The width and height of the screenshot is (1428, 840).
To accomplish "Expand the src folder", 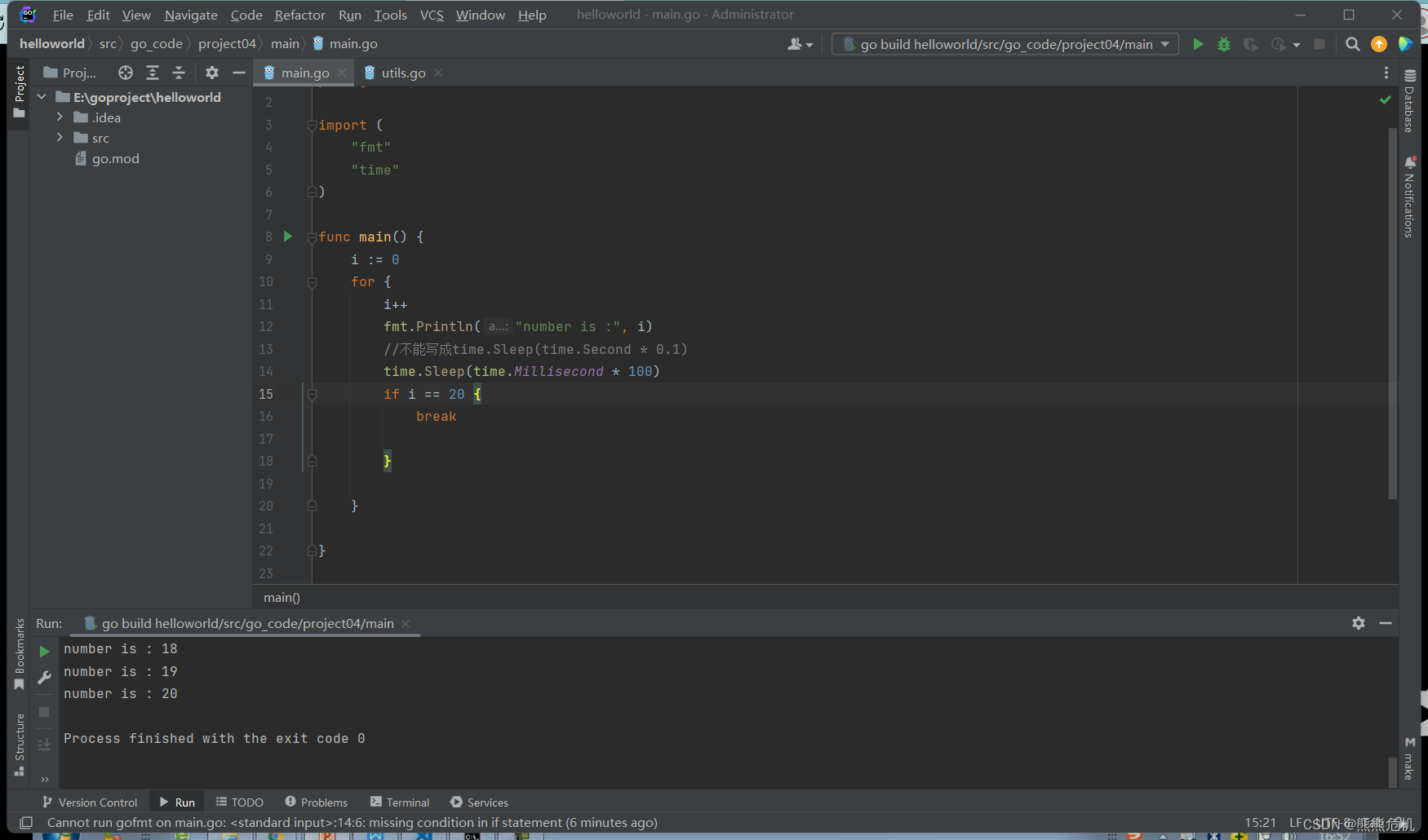I will click(x=60, y=138).
